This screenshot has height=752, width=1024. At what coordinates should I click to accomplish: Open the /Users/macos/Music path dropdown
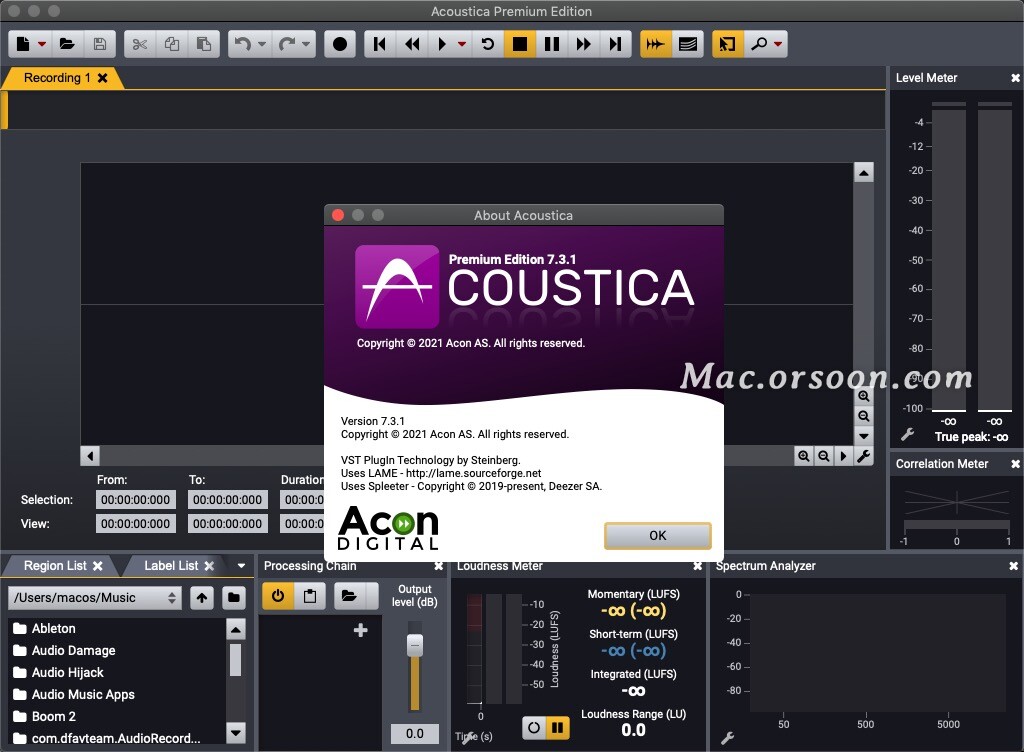click(x=95, y=597)
